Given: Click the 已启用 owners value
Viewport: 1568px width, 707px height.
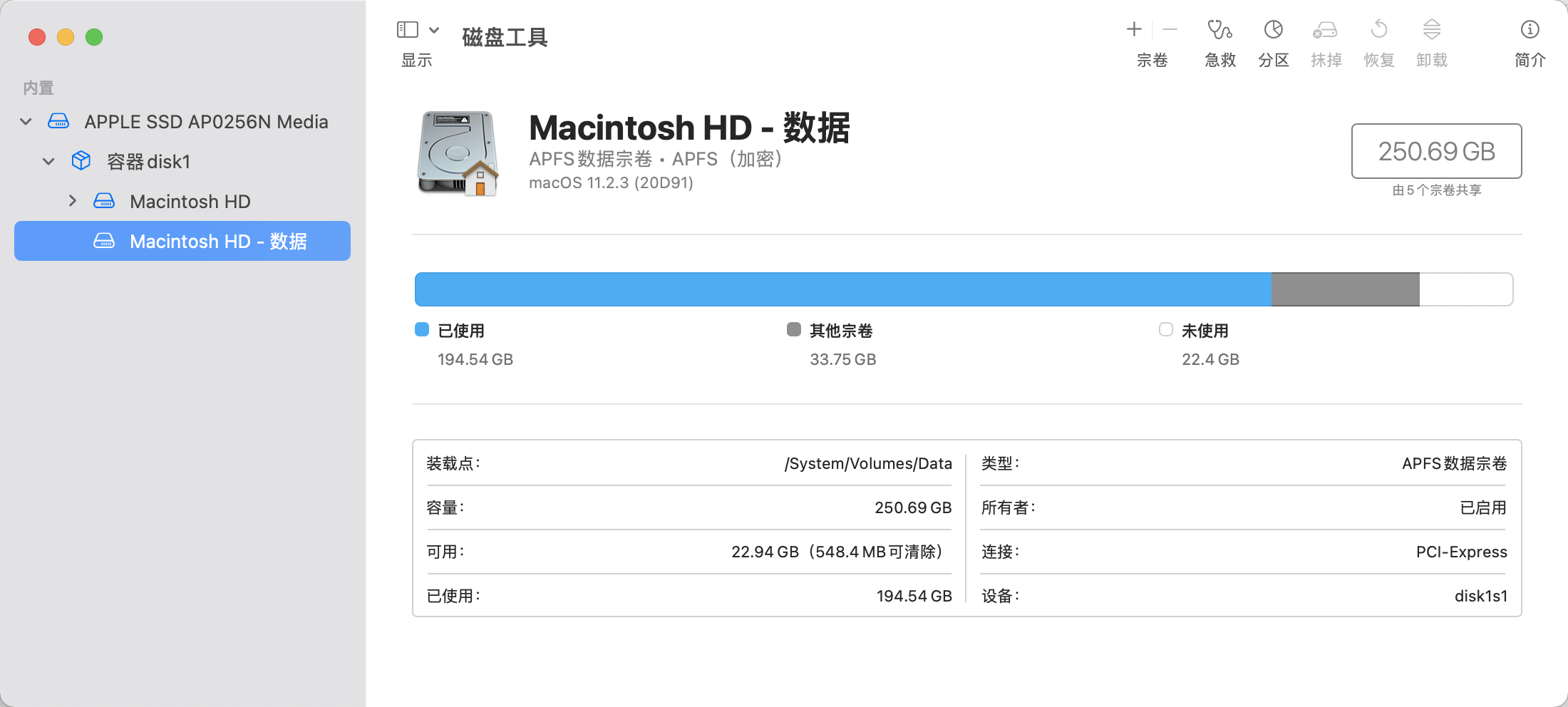Looking at the screenshot, I should tap(1483, 508).
